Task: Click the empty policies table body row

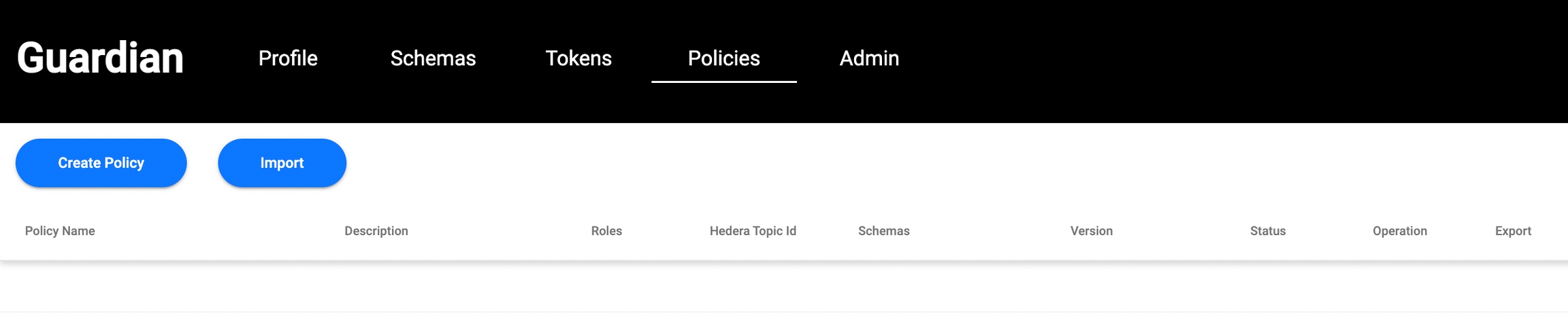Action: (x=783, y=287)
